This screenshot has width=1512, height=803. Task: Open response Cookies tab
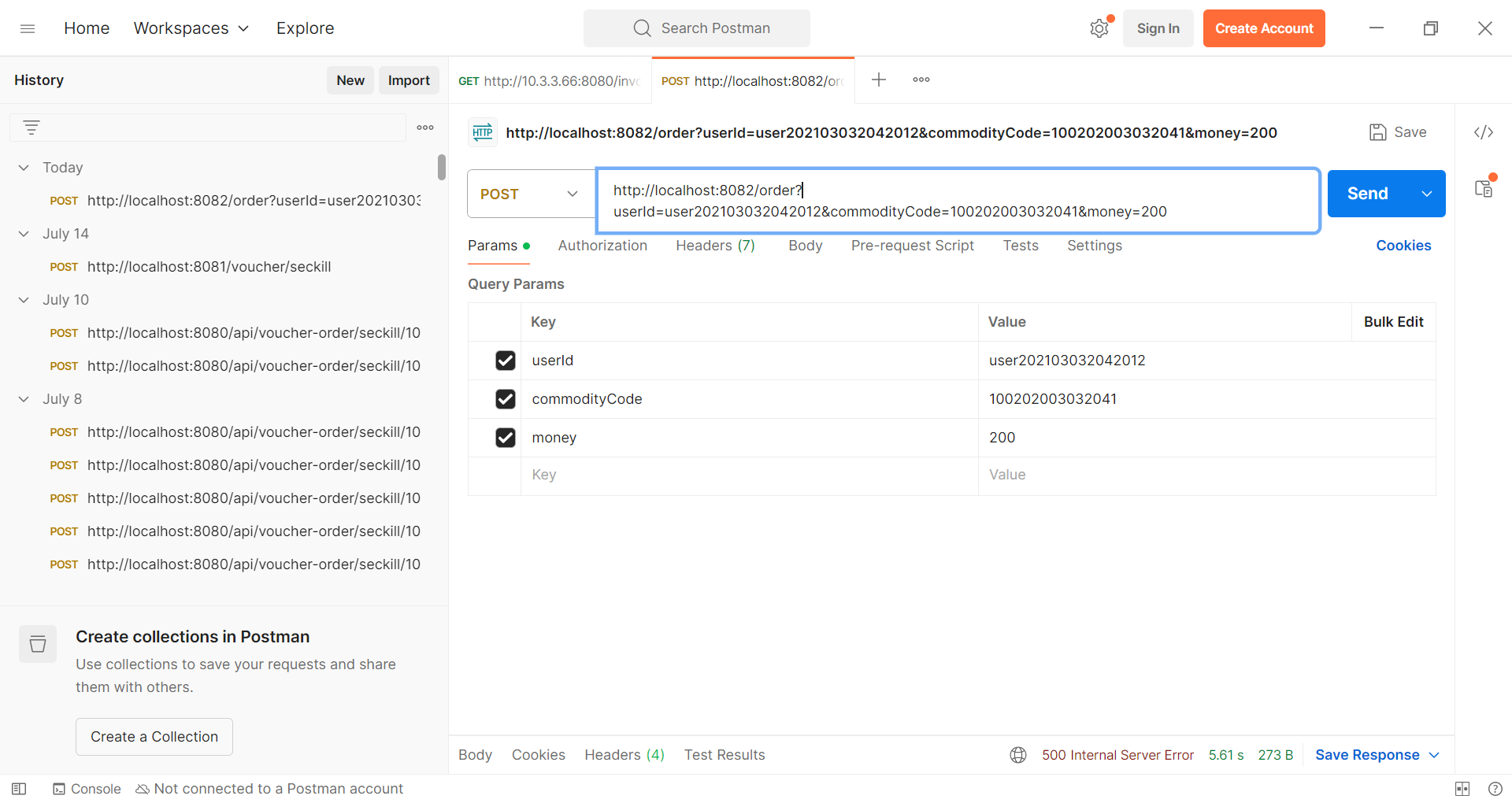(538, 755)
